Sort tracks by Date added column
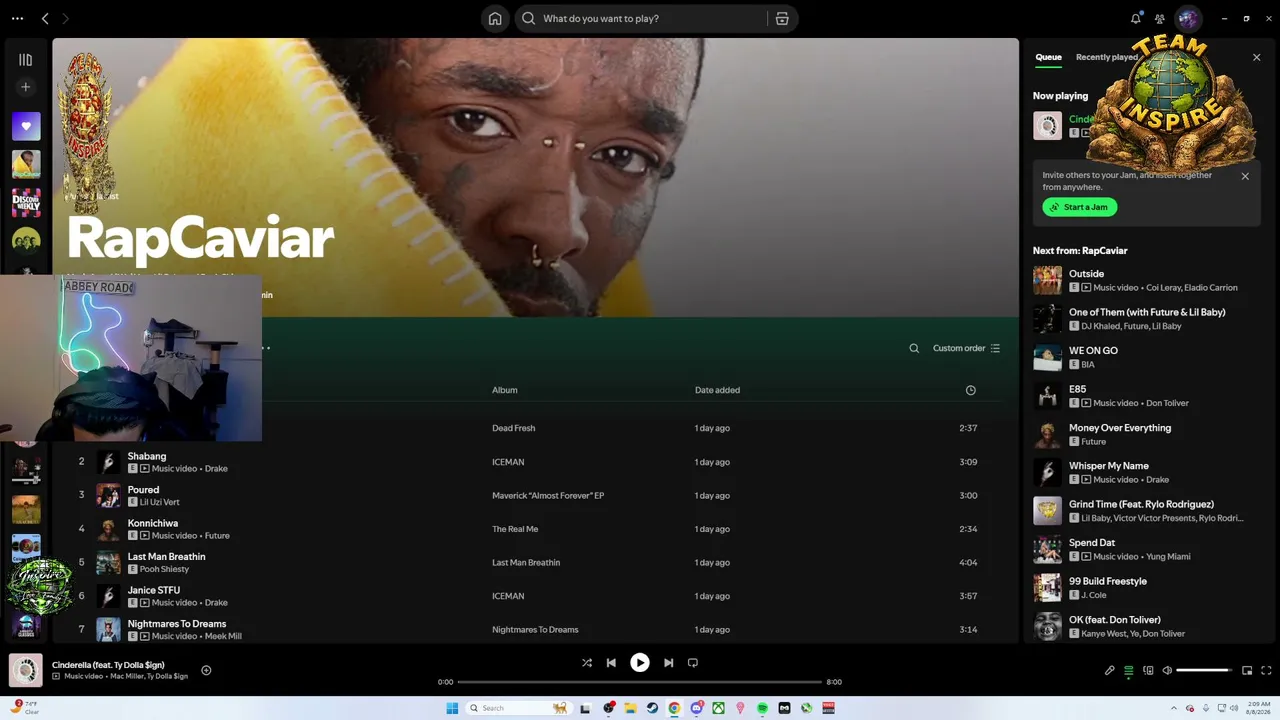The height and width of the screenshot is (720, 1280). point(717,390)
